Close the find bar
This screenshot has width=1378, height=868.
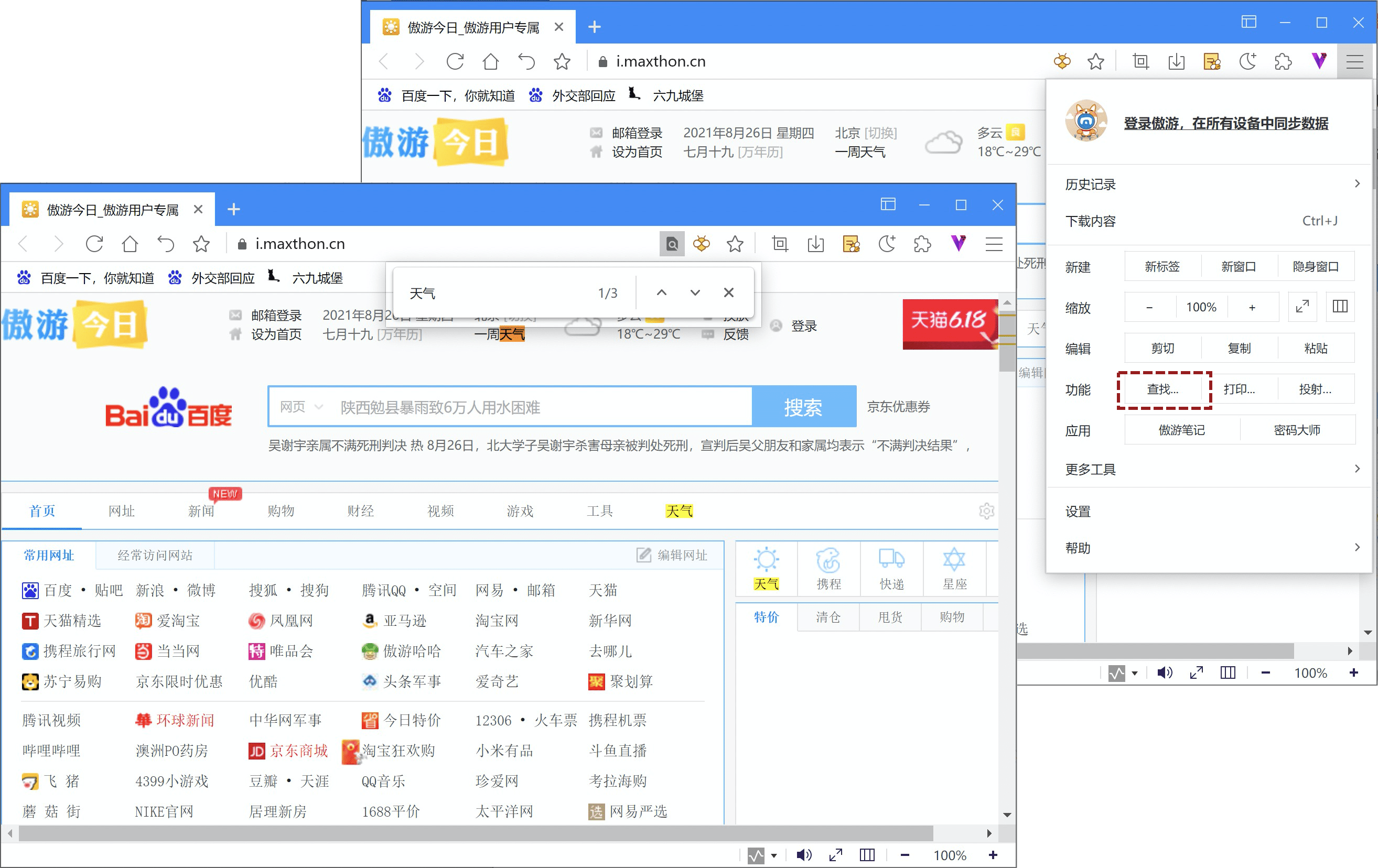click(x=728, y=292)
